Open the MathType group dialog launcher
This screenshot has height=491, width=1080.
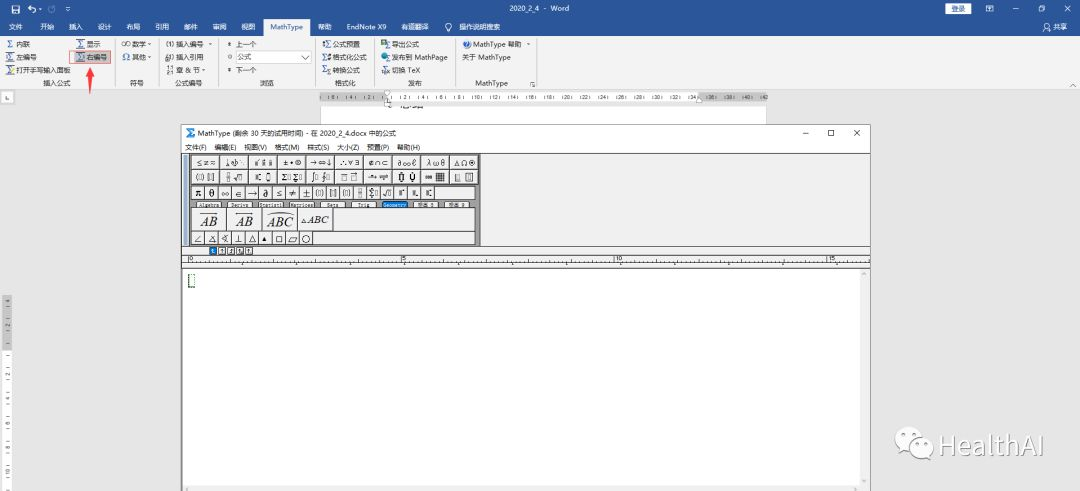[x=532, y=84]
